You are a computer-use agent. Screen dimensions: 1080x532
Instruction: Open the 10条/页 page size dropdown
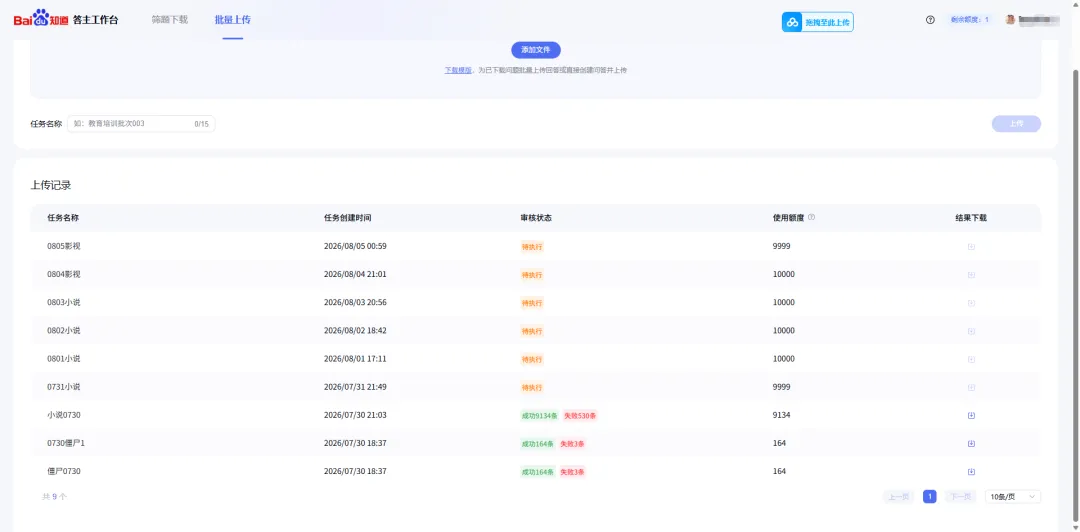tap(1013, 497)
